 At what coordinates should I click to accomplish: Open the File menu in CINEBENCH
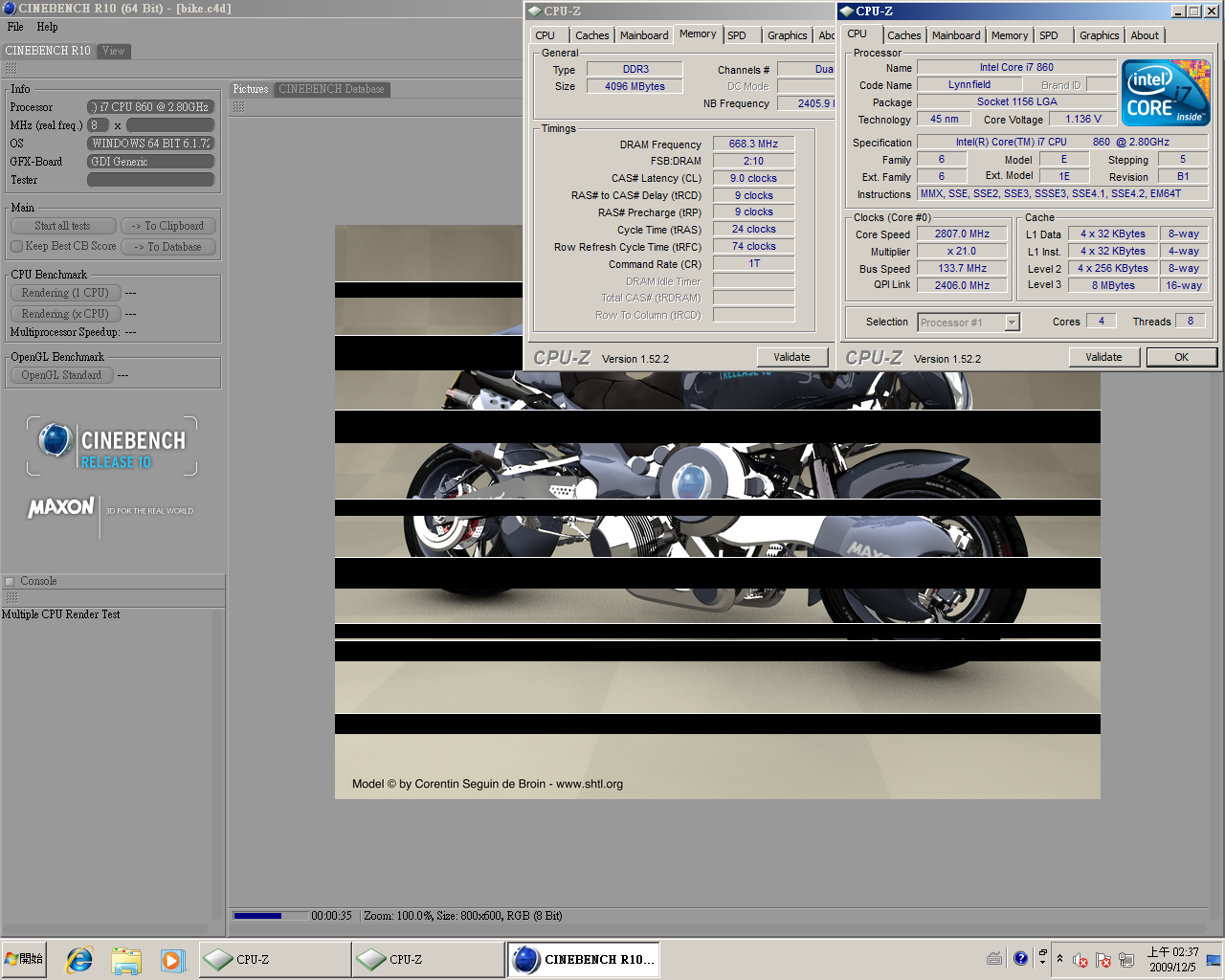pyautogui.click(x=15, y=27)
